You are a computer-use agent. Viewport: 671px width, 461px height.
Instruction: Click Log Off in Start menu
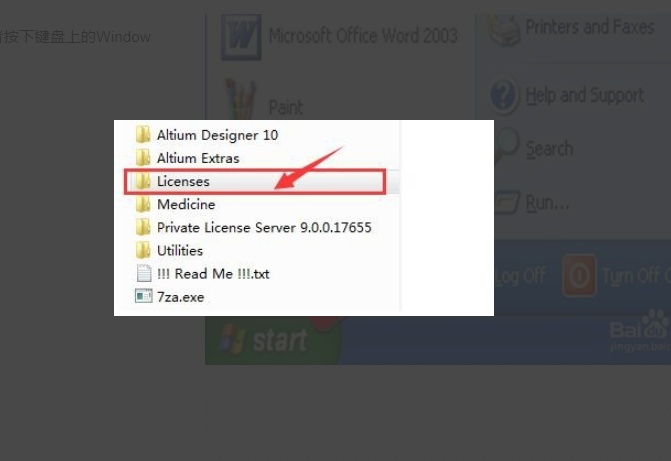[x=520, y=276]
